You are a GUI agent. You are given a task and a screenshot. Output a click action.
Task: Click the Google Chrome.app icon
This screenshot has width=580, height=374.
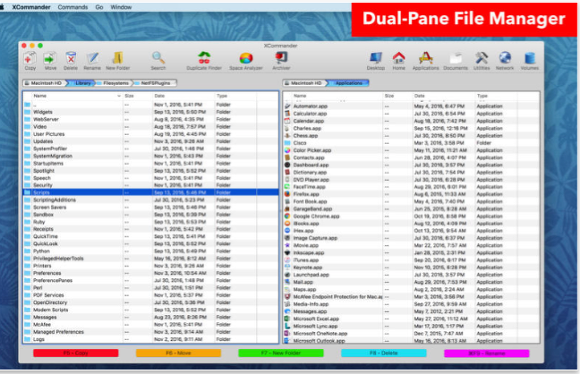287,216
